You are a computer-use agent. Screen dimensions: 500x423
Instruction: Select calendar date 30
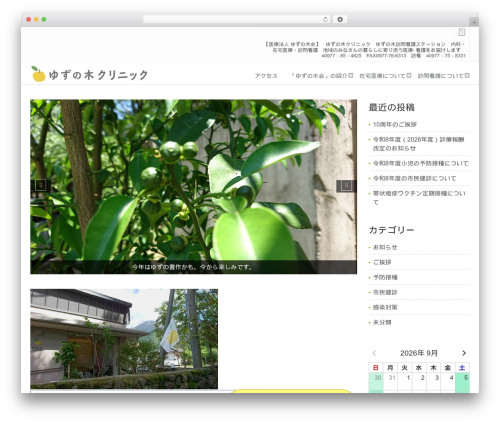tap(376, 381)
